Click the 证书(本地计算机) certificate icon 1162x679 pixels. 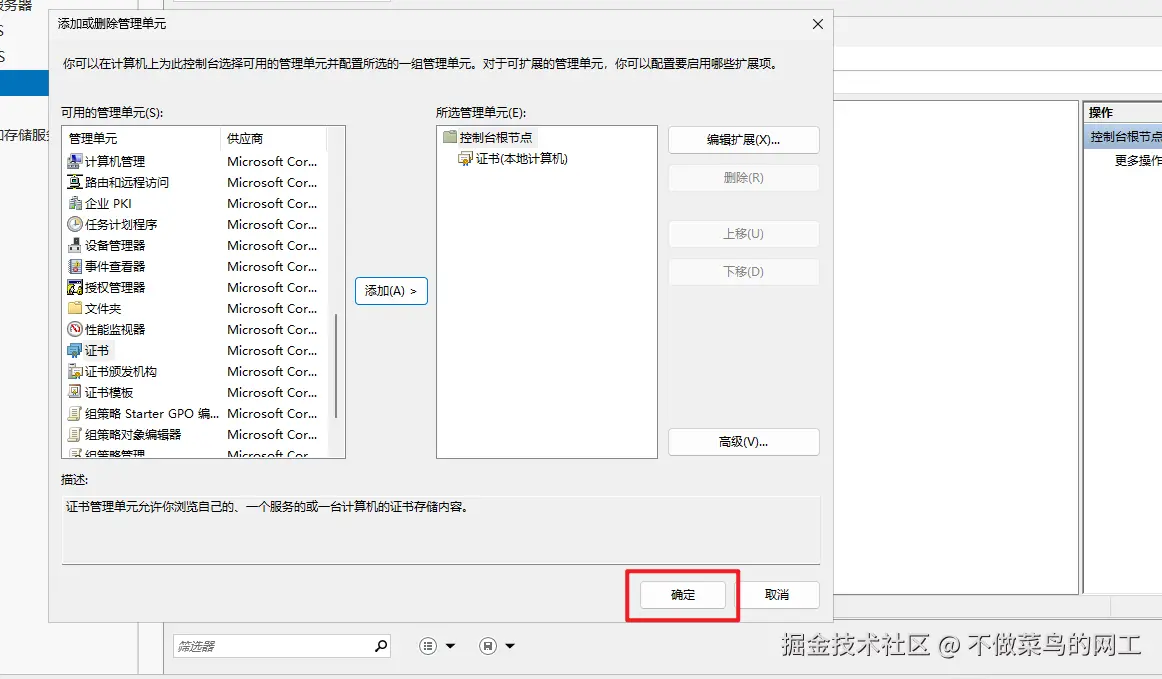465,159
